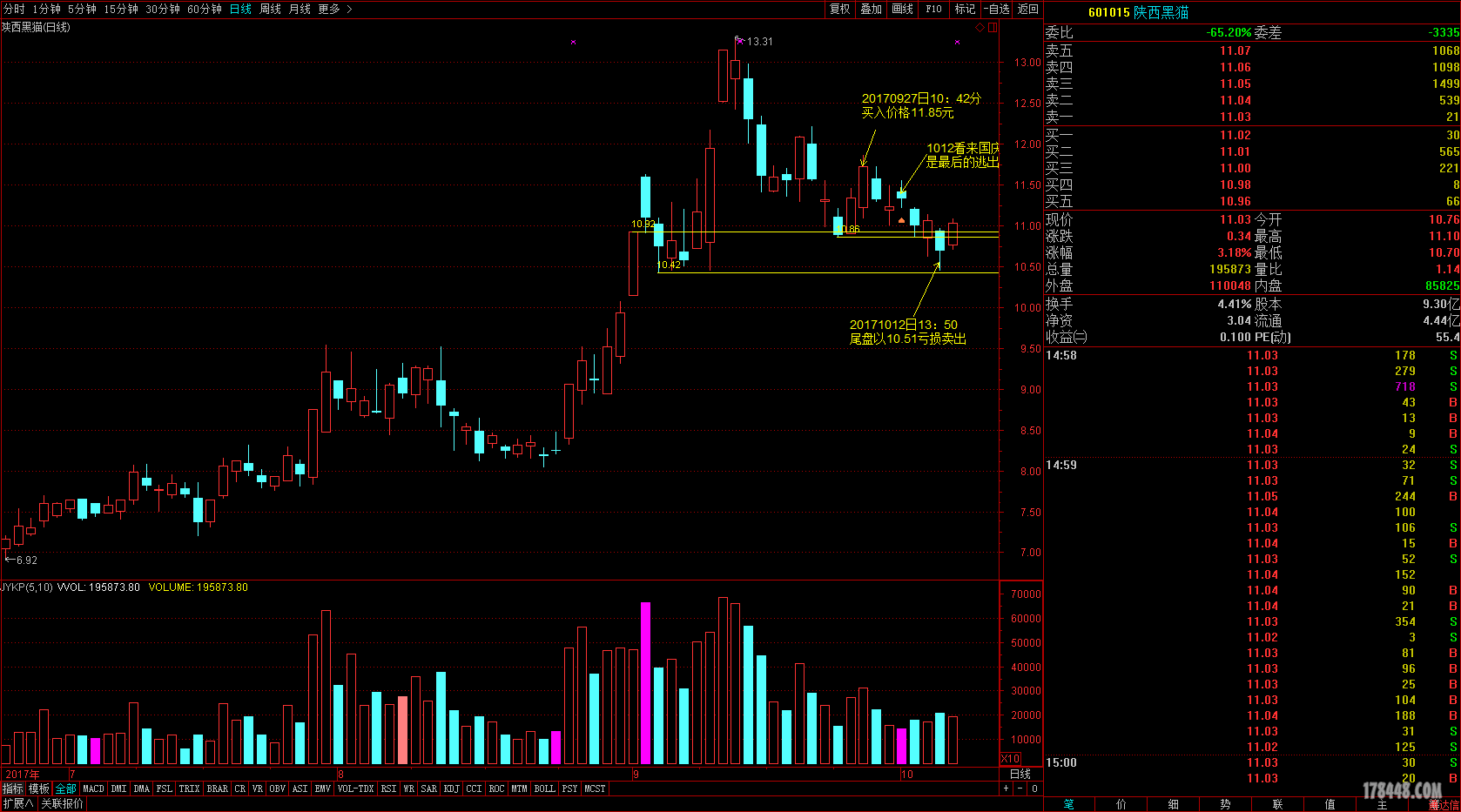
Task: Select the CR indicator
Action: (x=239, y=789)
